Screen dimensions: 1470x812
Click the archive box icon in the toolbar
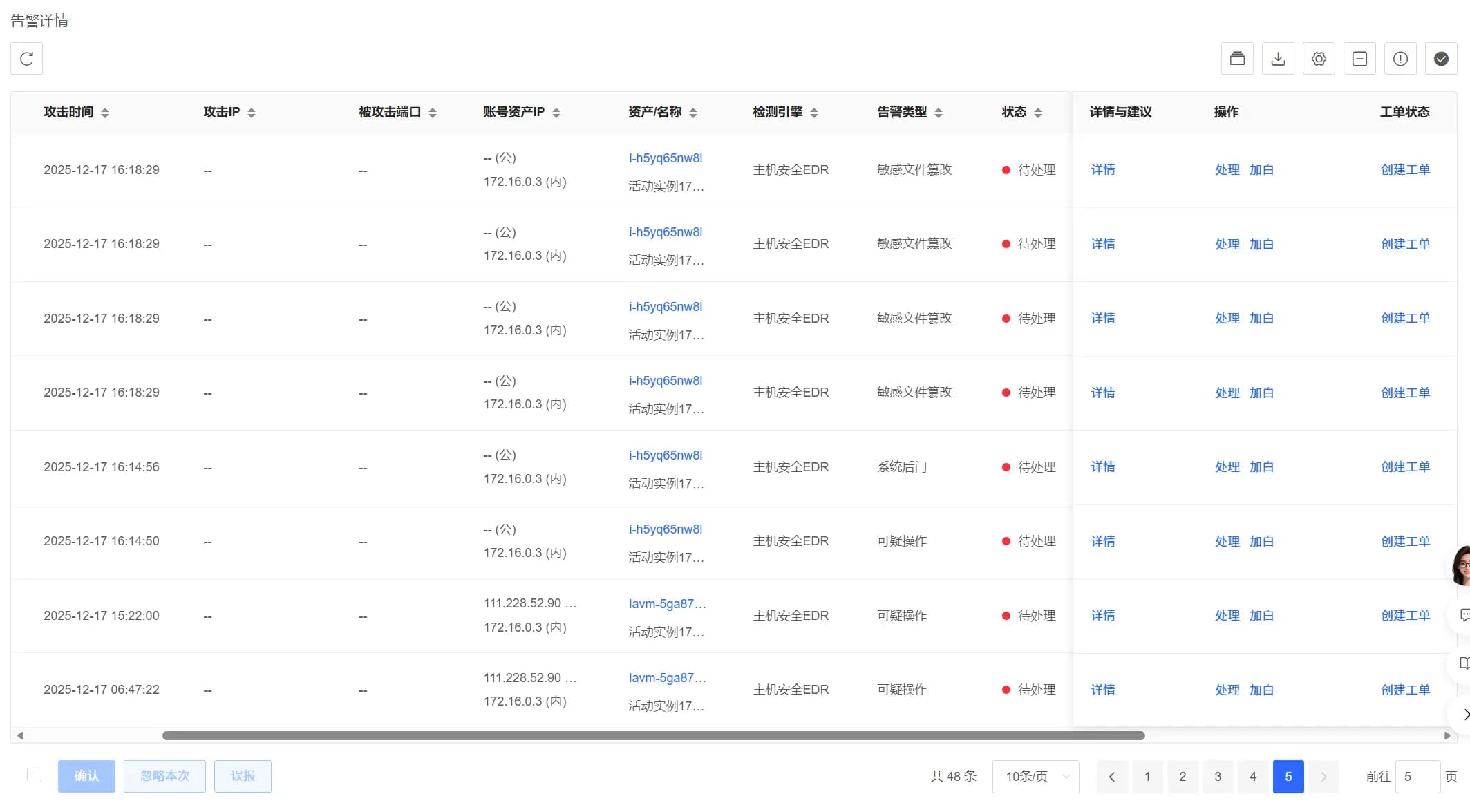pos(1237,58)
